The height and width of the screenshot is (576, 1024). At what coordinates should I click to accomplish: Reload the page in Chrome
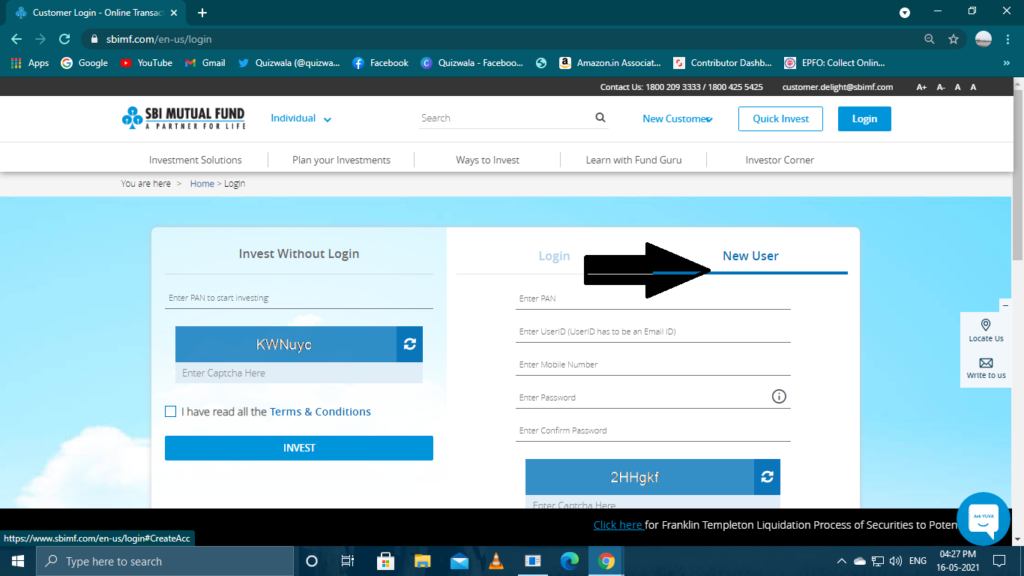coord(64,39)
